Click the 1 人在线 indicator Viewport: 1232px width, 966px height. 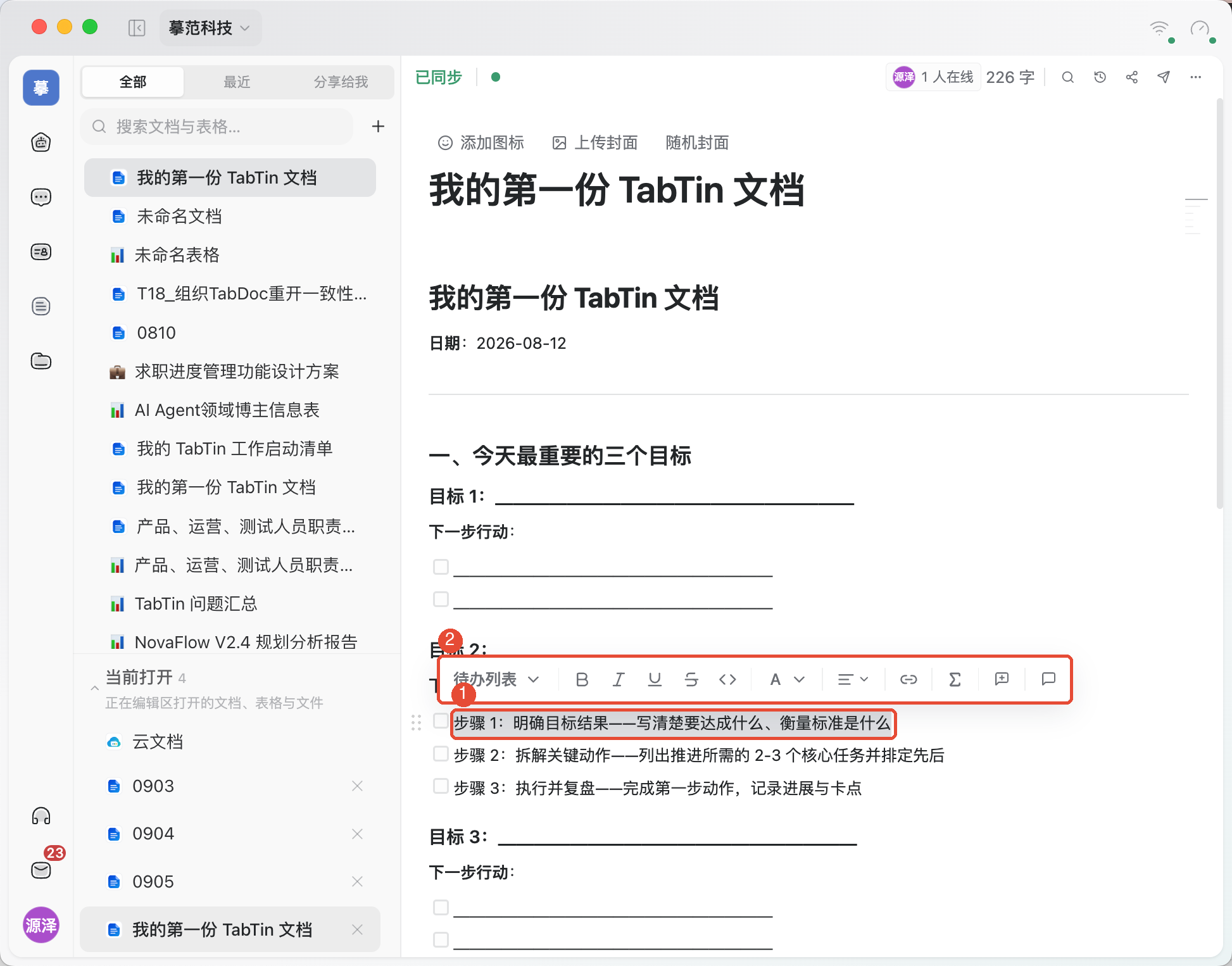click(x=933, y=77)
